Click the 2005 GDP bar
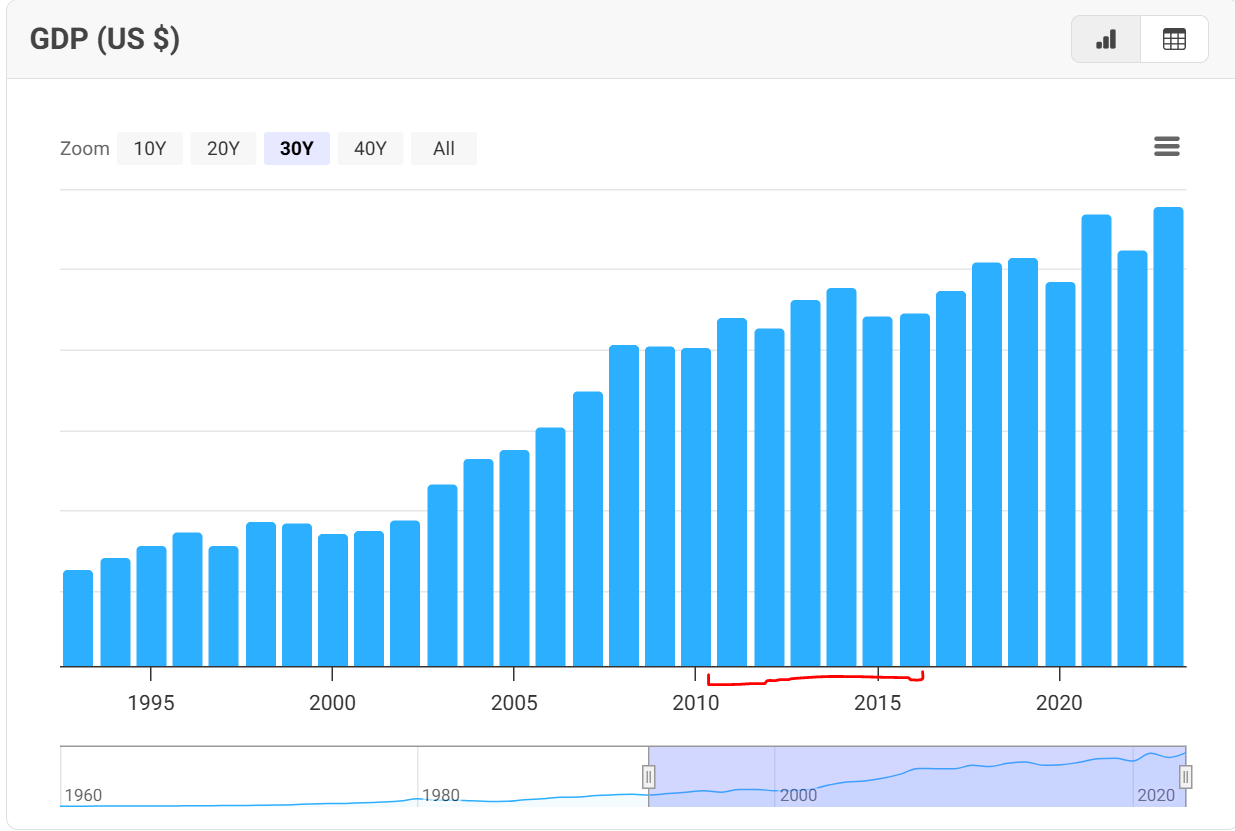 tap(515, 558)
